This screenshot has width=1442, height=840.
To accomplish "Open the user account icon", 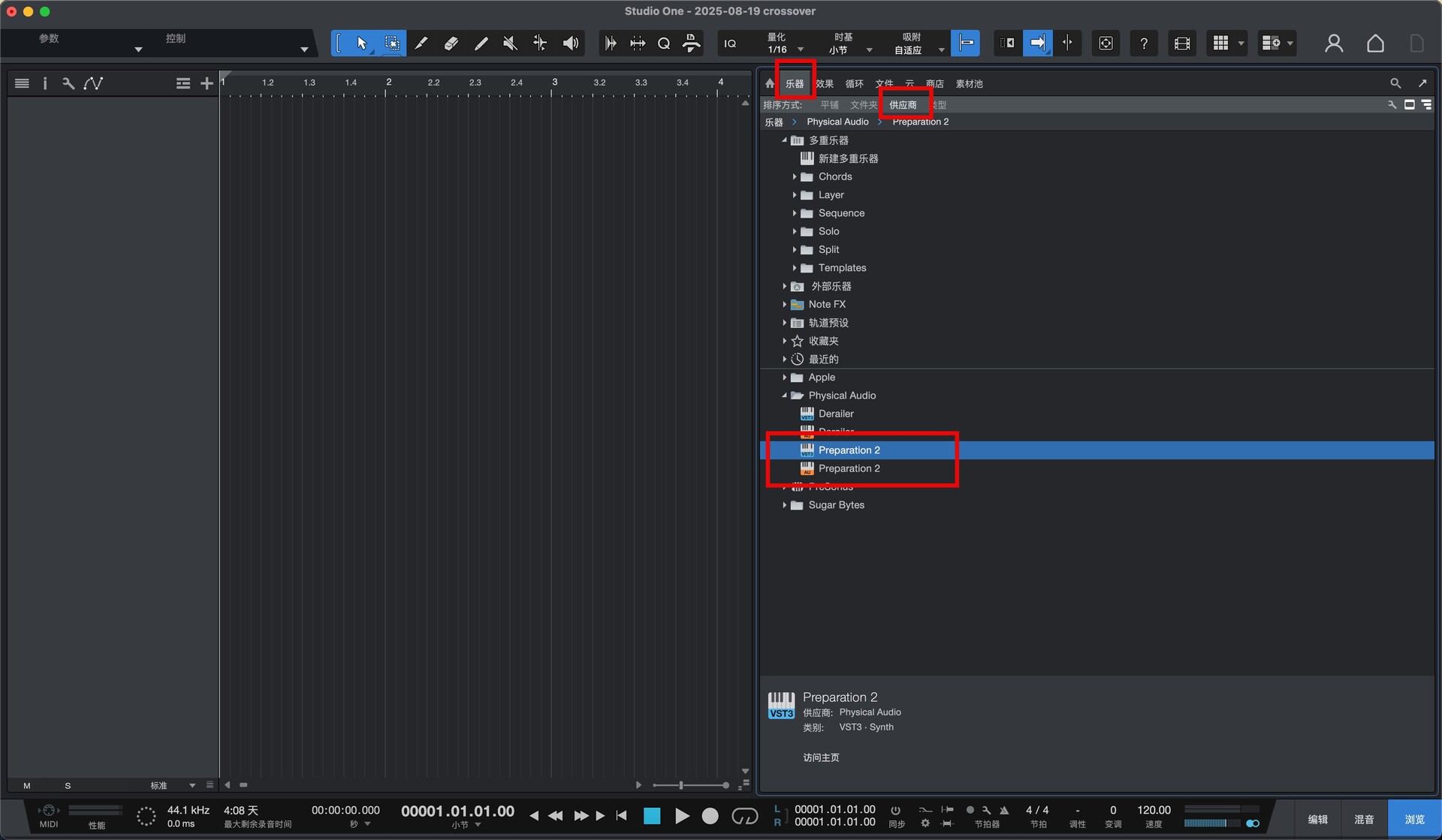I will pos(1334,44).
